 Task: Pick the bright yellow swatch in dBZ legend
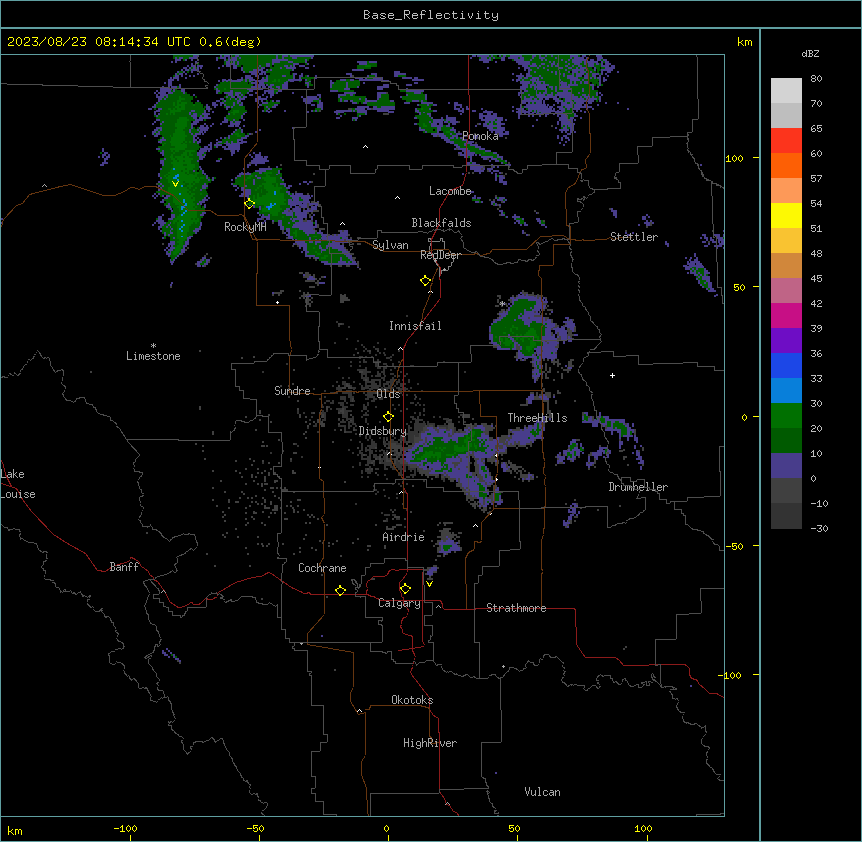coord(786,215)
